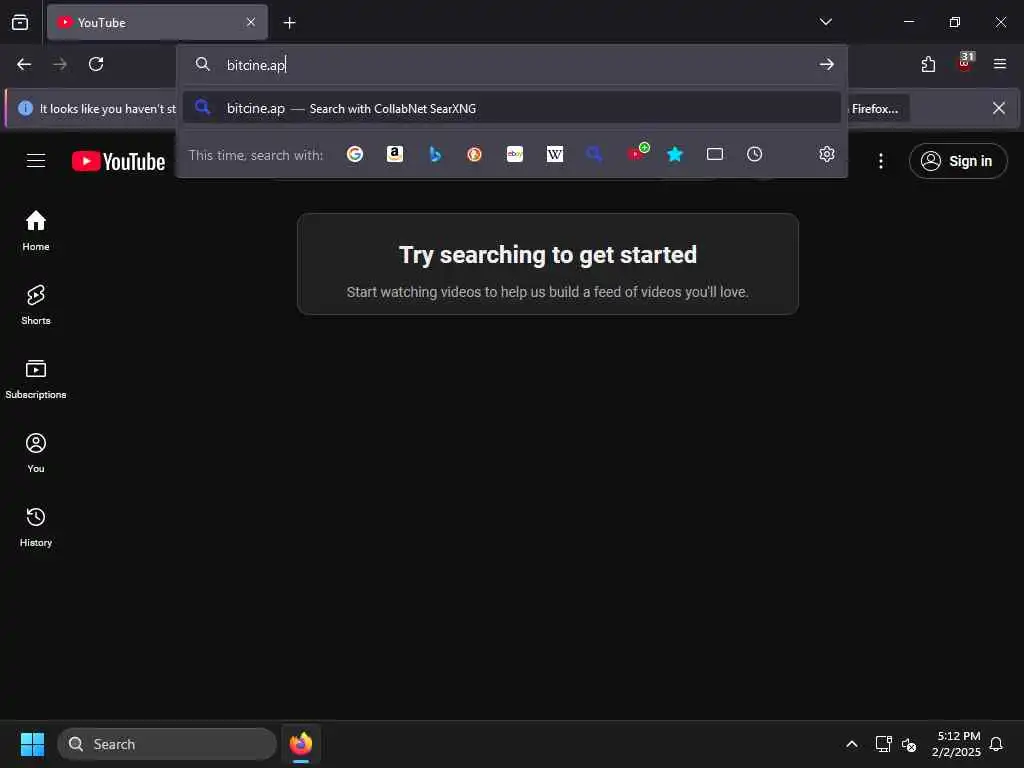This screenshot has width=1024, height=768.
Task: Search this time with Bing
Action: pyautogui.click(x=435, y=154)
